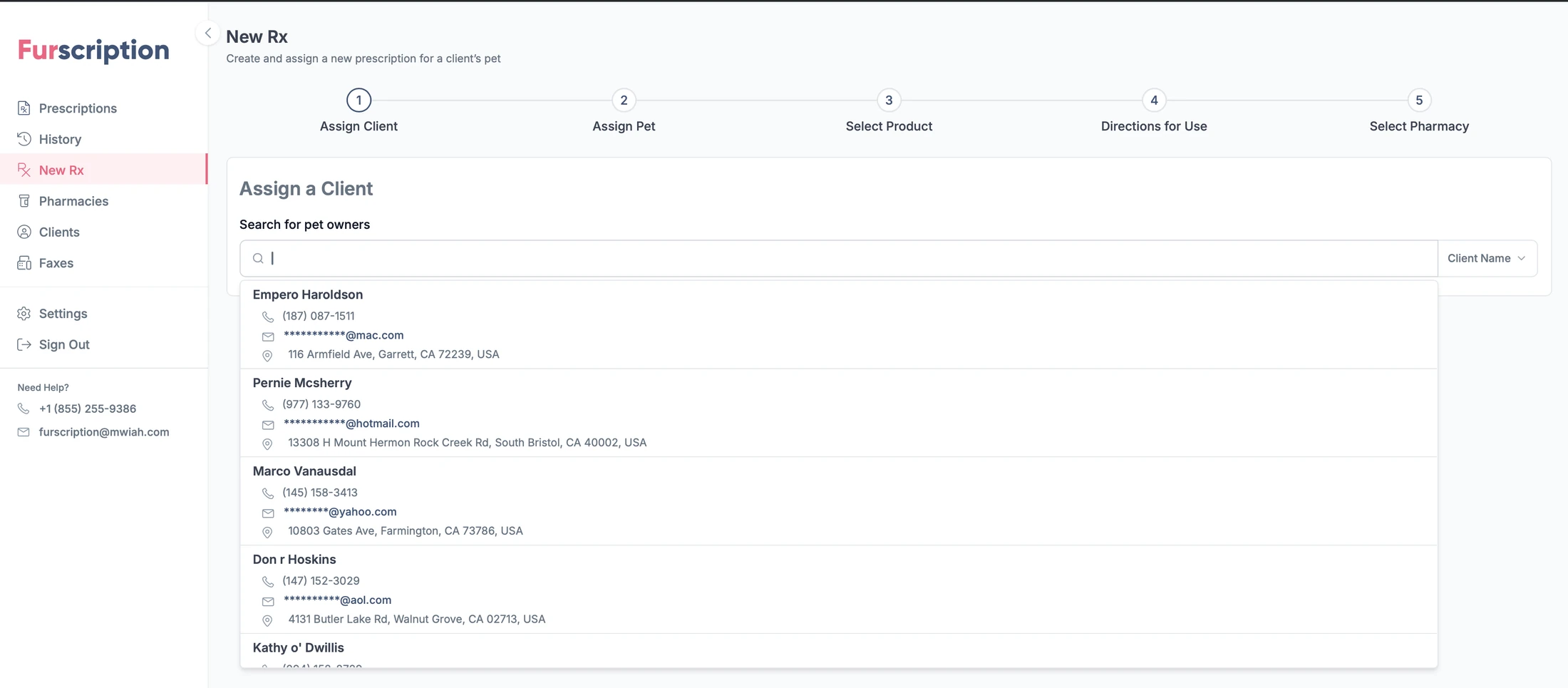Click the help email envelope icon
The image size is (1568, 688).
pos(24,432)
